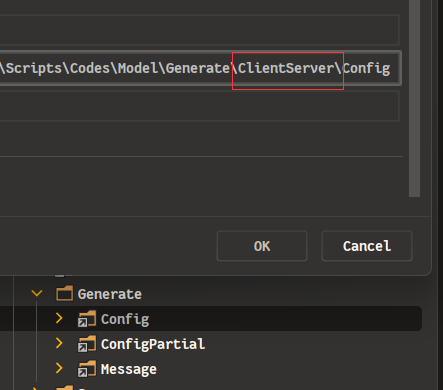This screenshot has width=443, height=390.
Task: Click the empty field above the path field
Action: point(199,30)
